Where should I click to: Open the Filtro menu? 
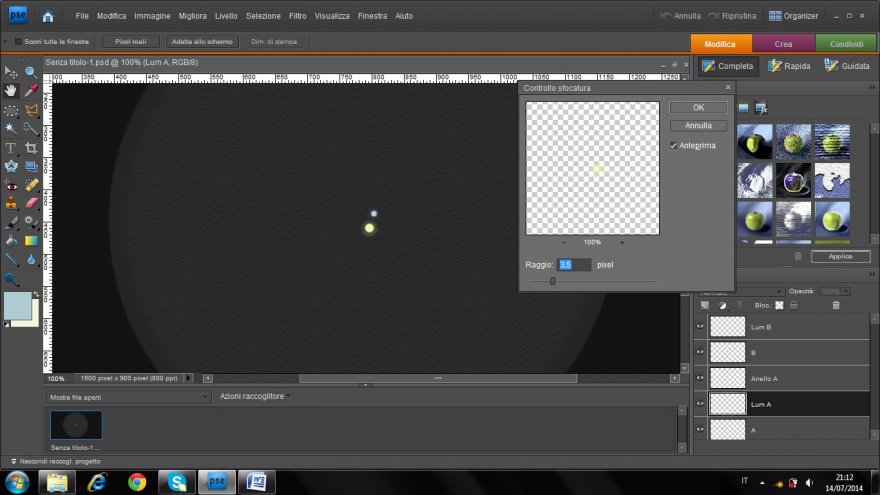pyautogui.click(x=297, y=16)
